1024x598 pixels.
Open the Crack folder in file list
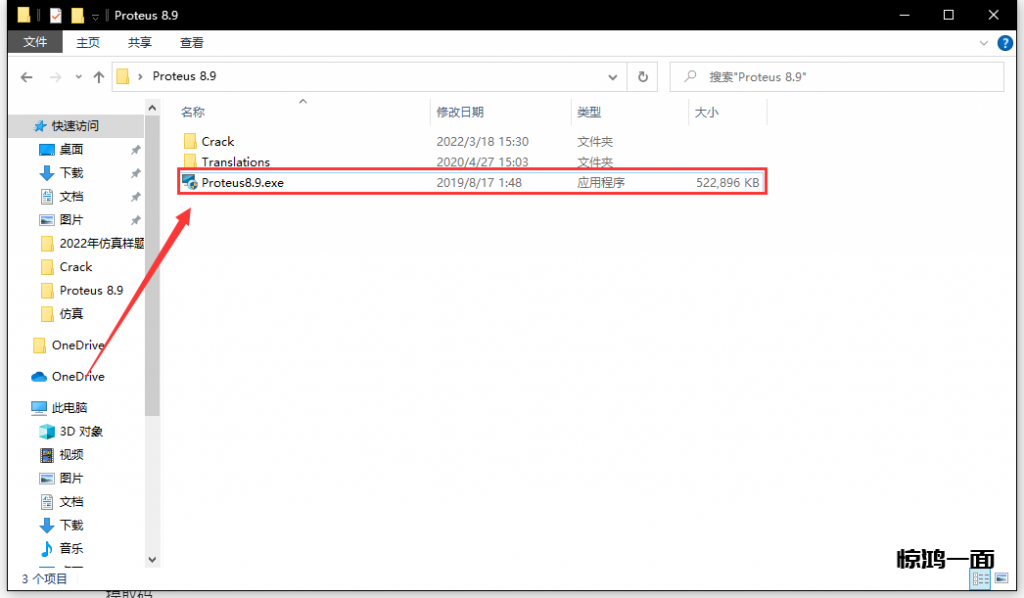click(x=217, y=142)
